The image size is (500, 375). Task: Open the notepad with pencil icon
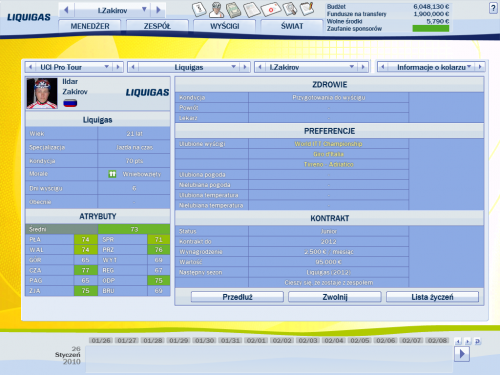pyautogui.click(x=307, y=9)
